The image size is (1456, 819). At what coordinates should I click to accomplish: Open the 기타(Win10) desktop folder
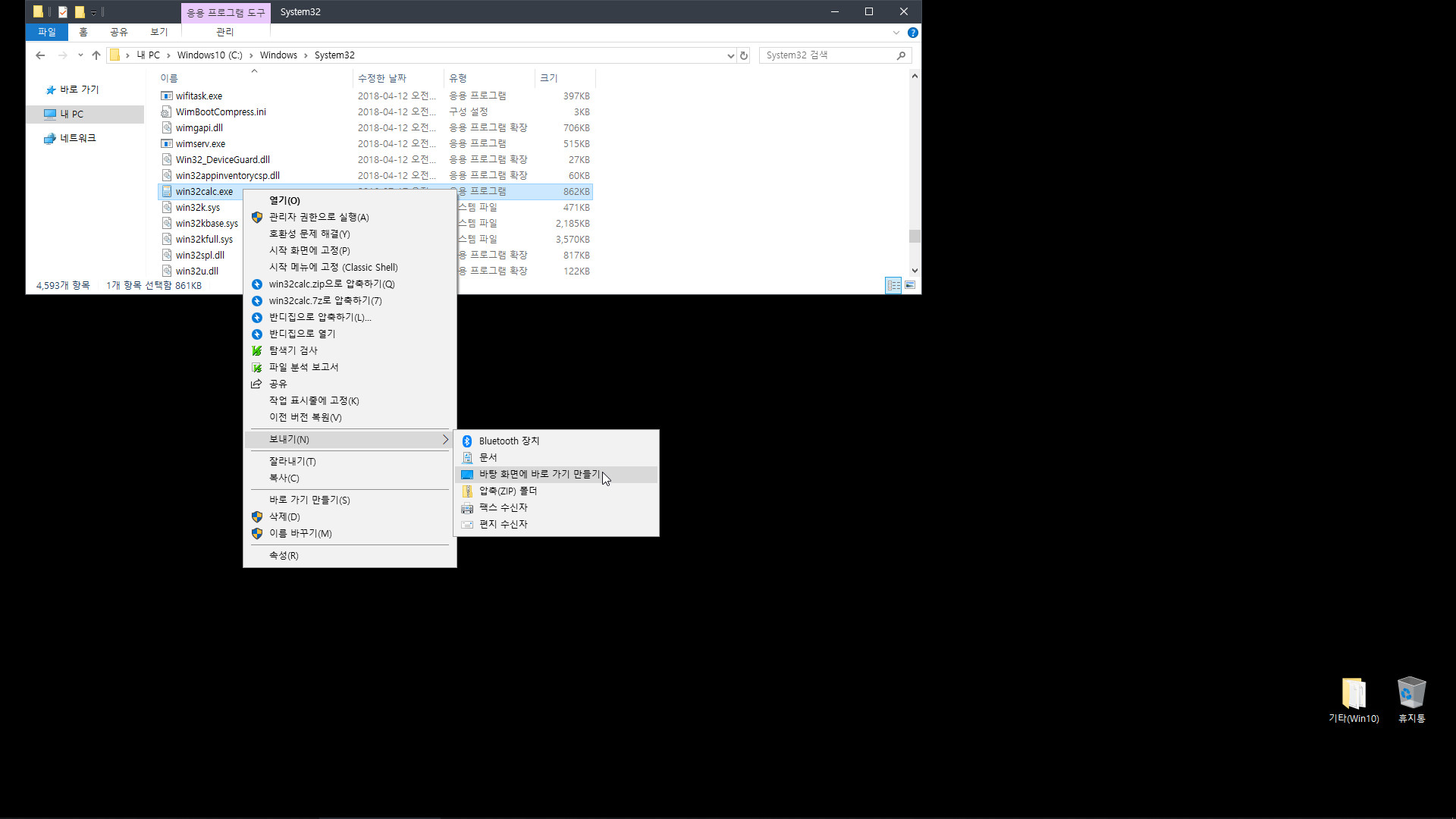[1354, 701]
